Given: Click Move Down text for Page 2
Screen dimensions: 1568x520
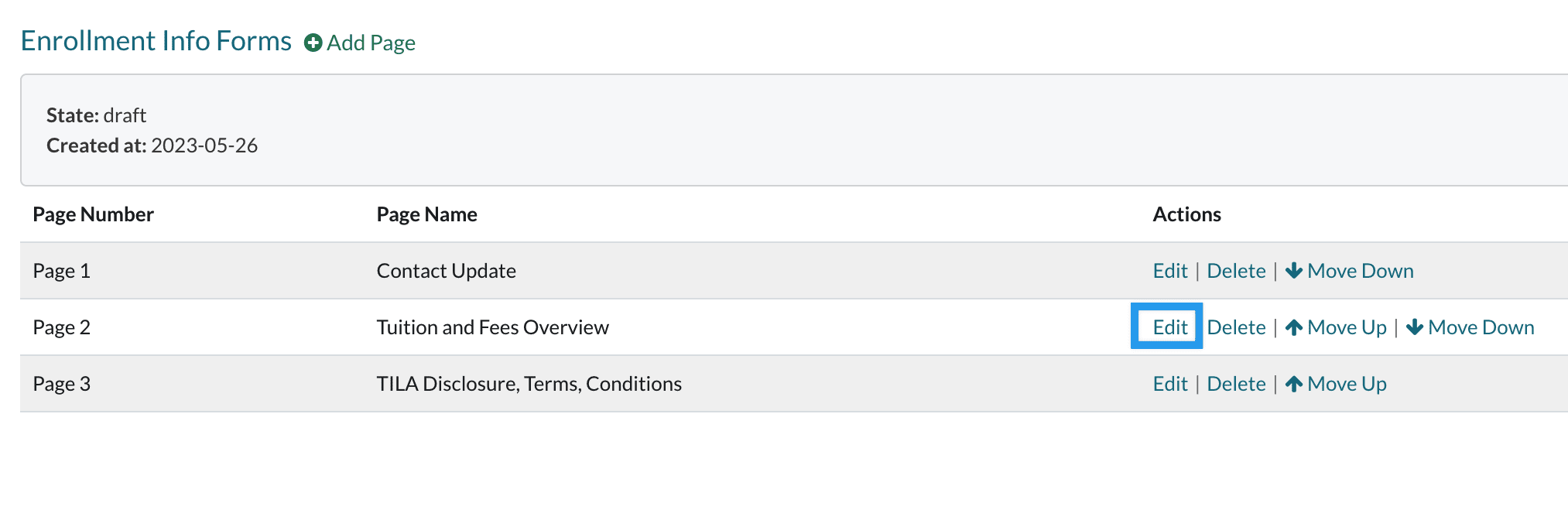Looking at the screenshot, I should coord(1481,327).
